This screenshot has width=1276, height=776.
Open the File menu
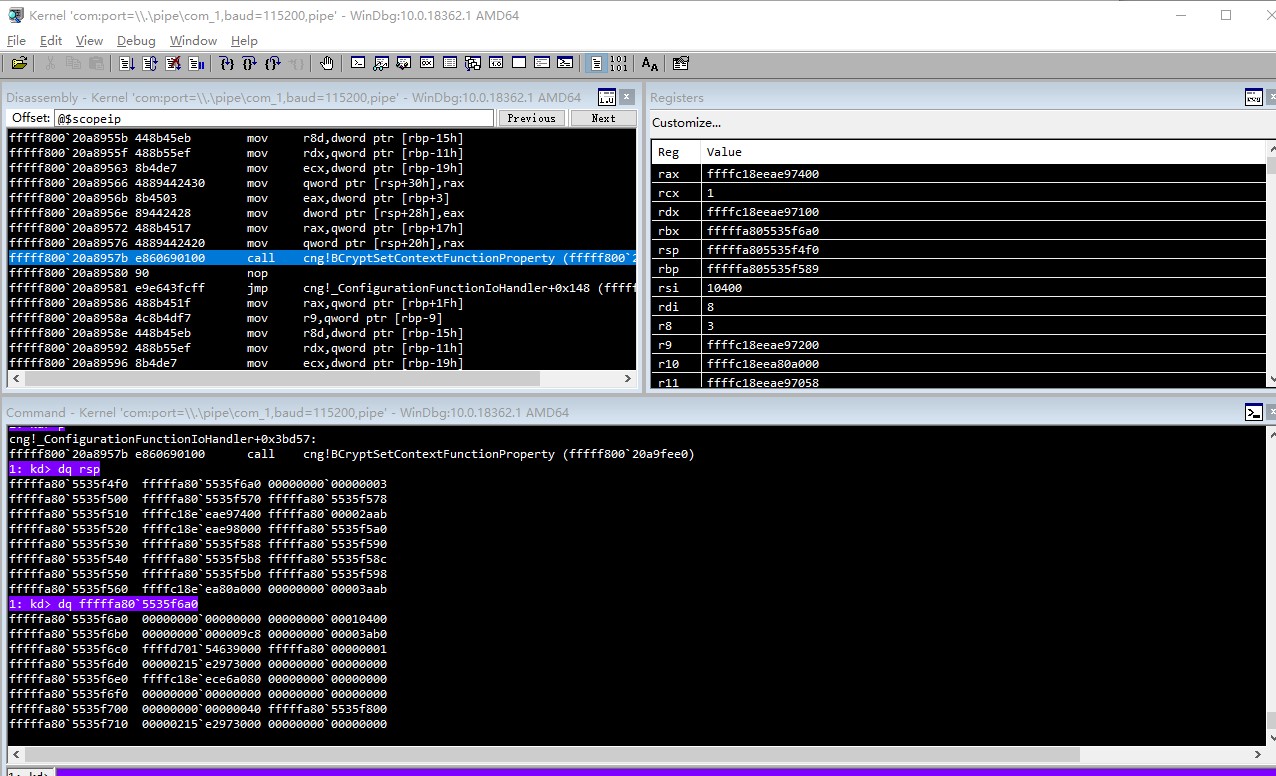[x=16, y=41]
